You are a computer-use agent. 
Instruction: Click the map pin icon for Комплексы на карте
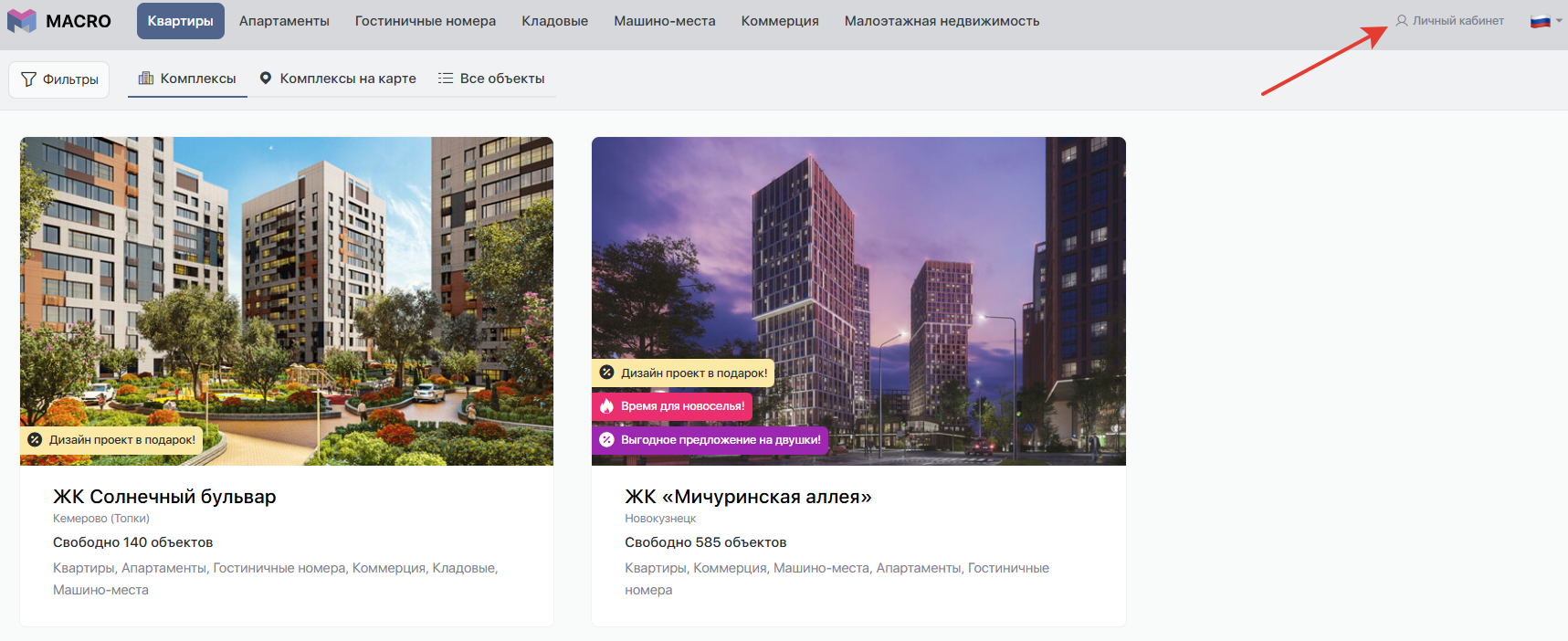(x=266, y=79)
